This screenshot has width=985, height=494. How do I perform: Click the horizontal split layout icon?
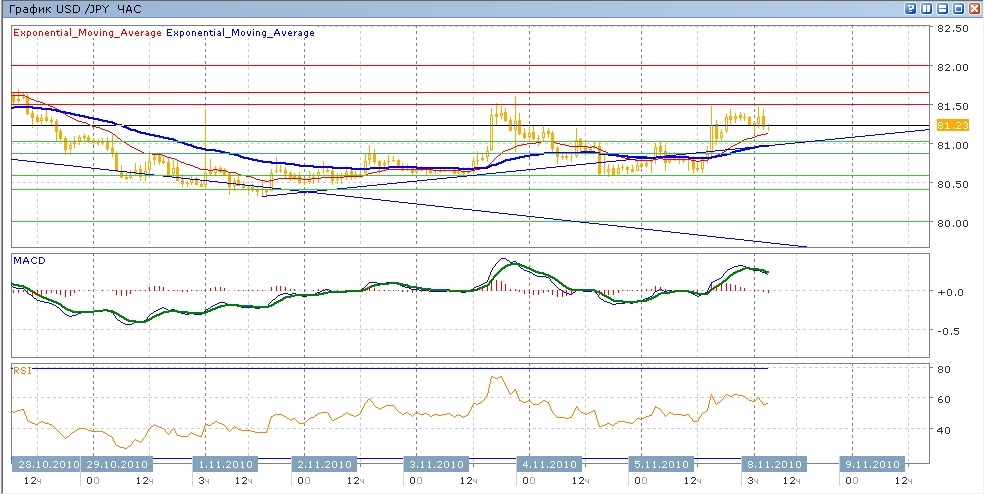click(943, 8)
